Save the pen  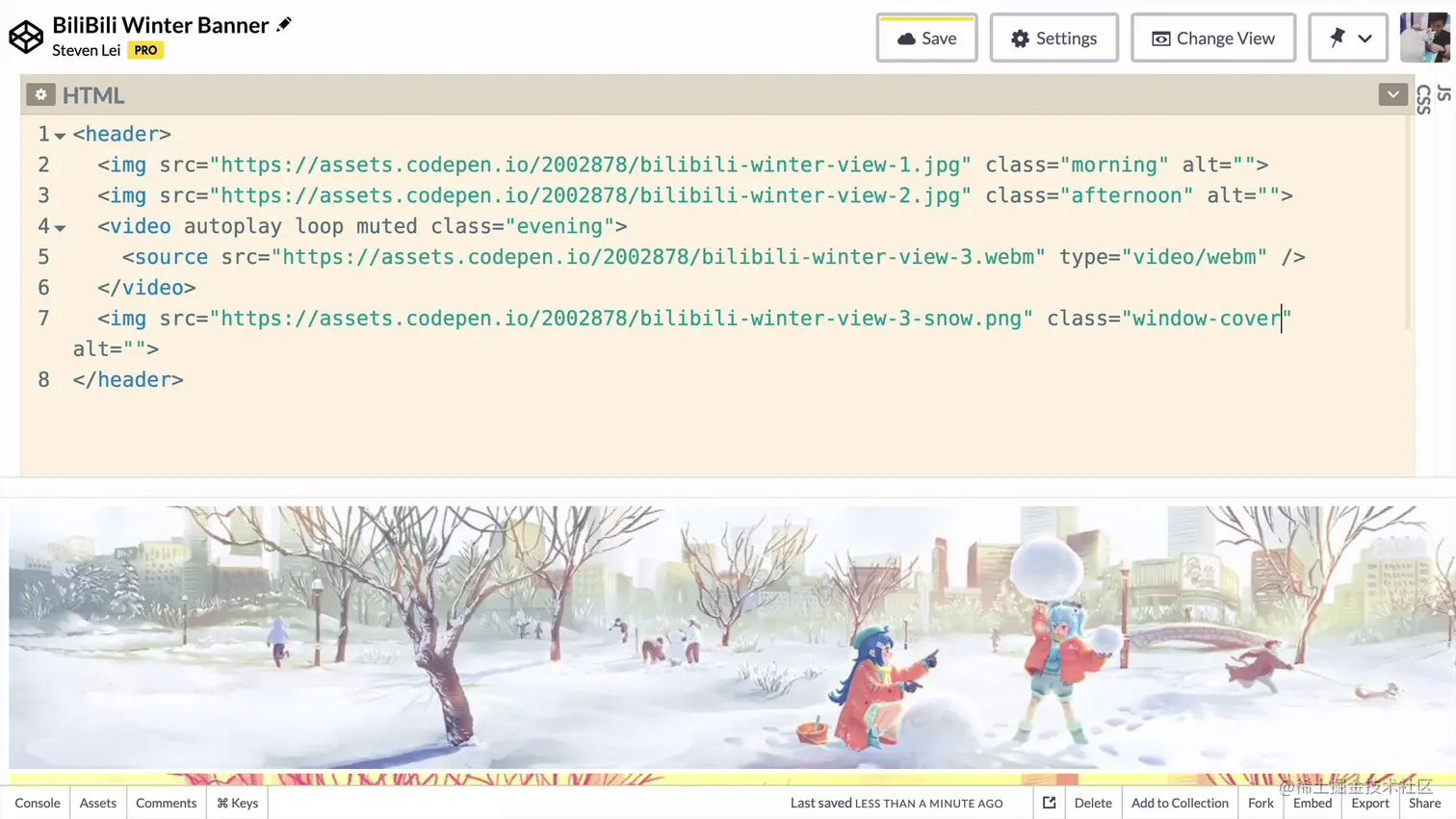click(926, 38)
